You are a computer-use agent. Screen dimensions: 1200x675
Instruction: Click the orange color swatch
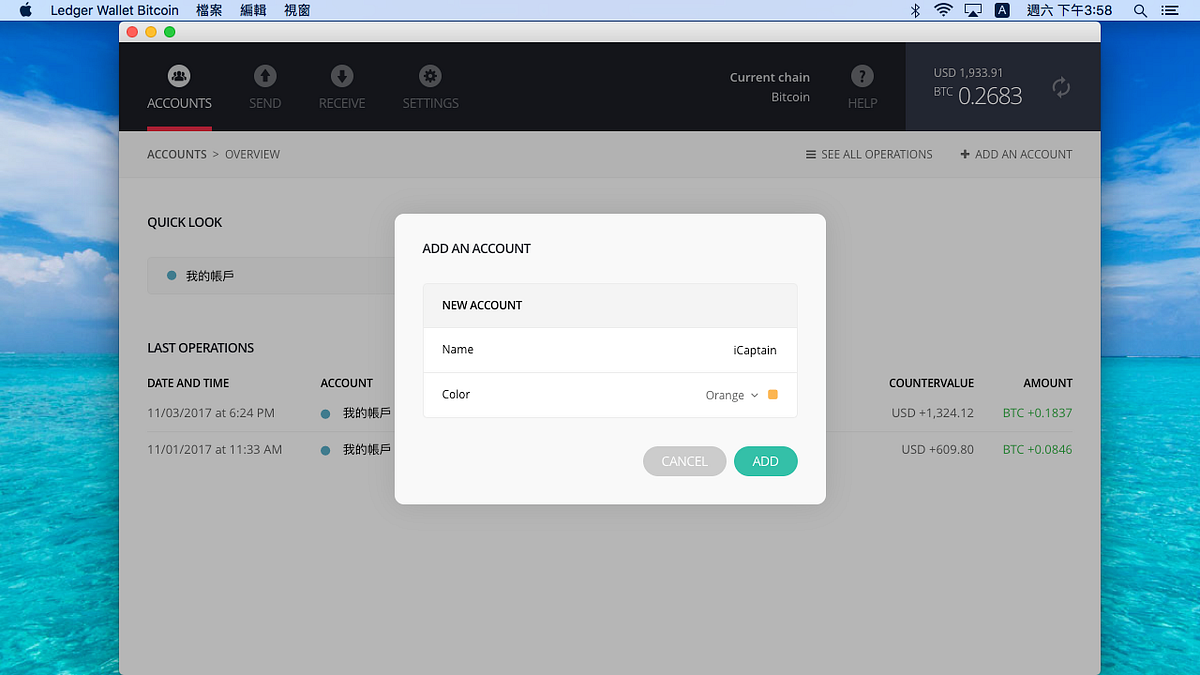point(773,395)
